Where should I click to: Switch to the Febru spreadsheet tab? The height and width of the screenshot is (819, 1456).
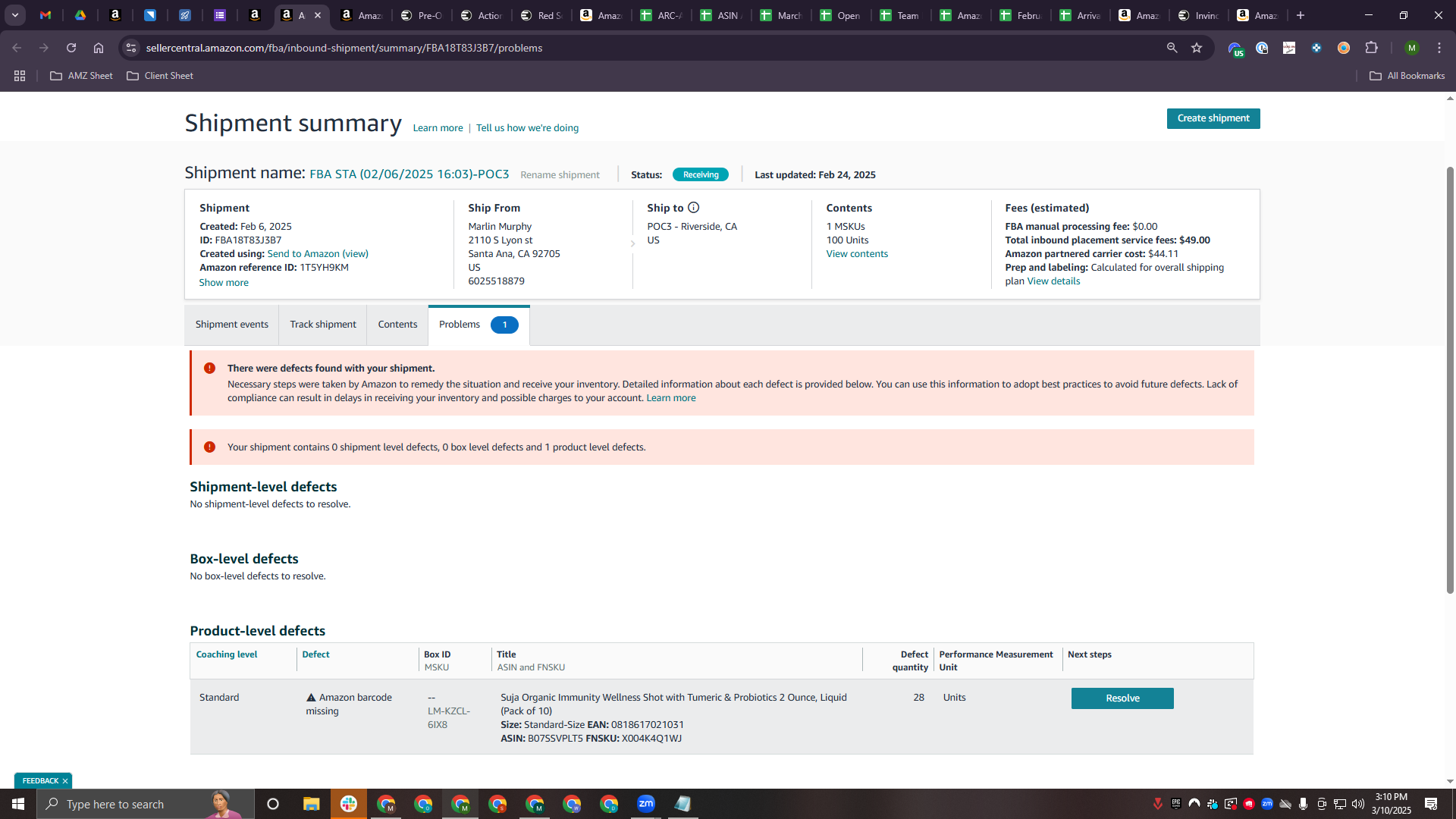1021,15
